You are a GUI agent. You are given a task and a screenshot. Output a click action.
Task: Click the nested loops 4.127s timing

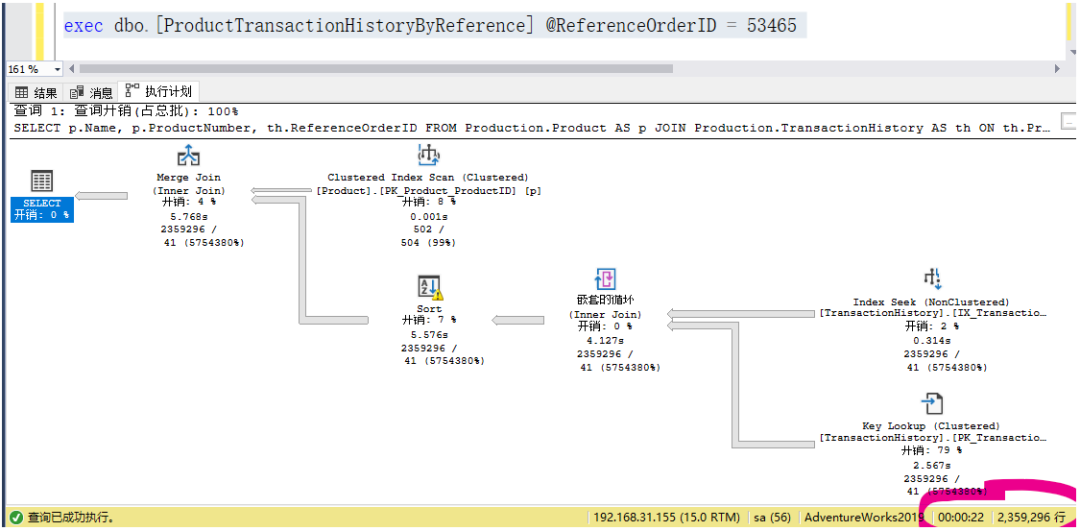[605, 340]
